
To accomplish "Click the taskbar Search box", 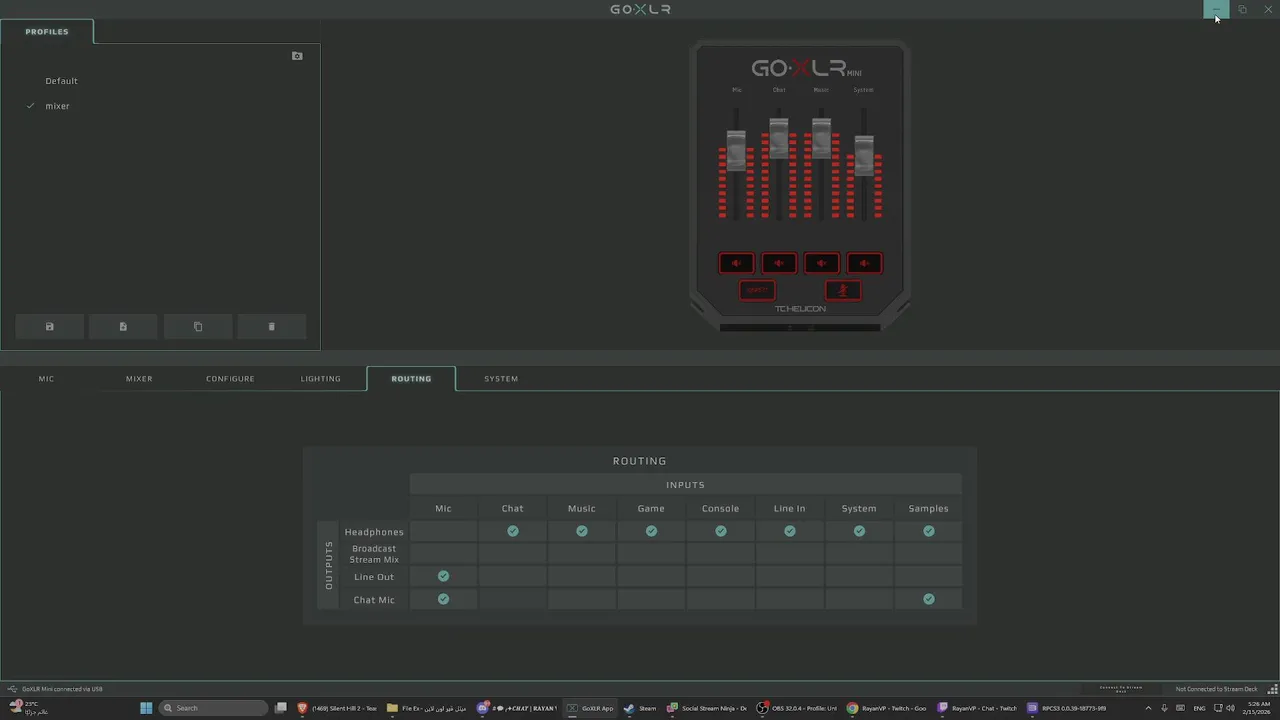I will [x=214, y=708].
